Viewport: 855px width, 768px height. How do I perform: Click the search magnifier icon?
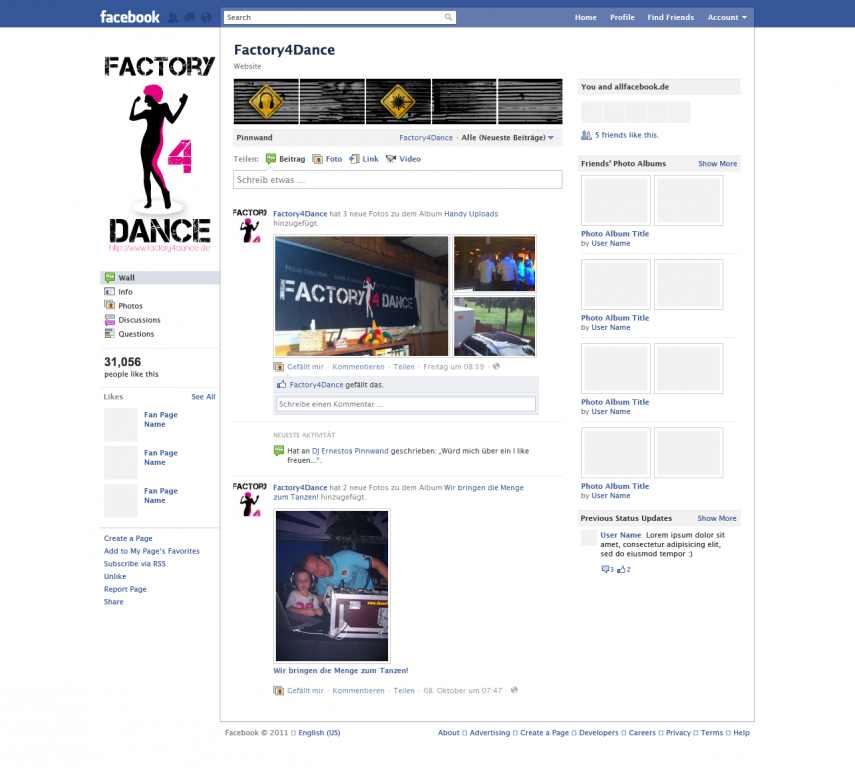448,17
